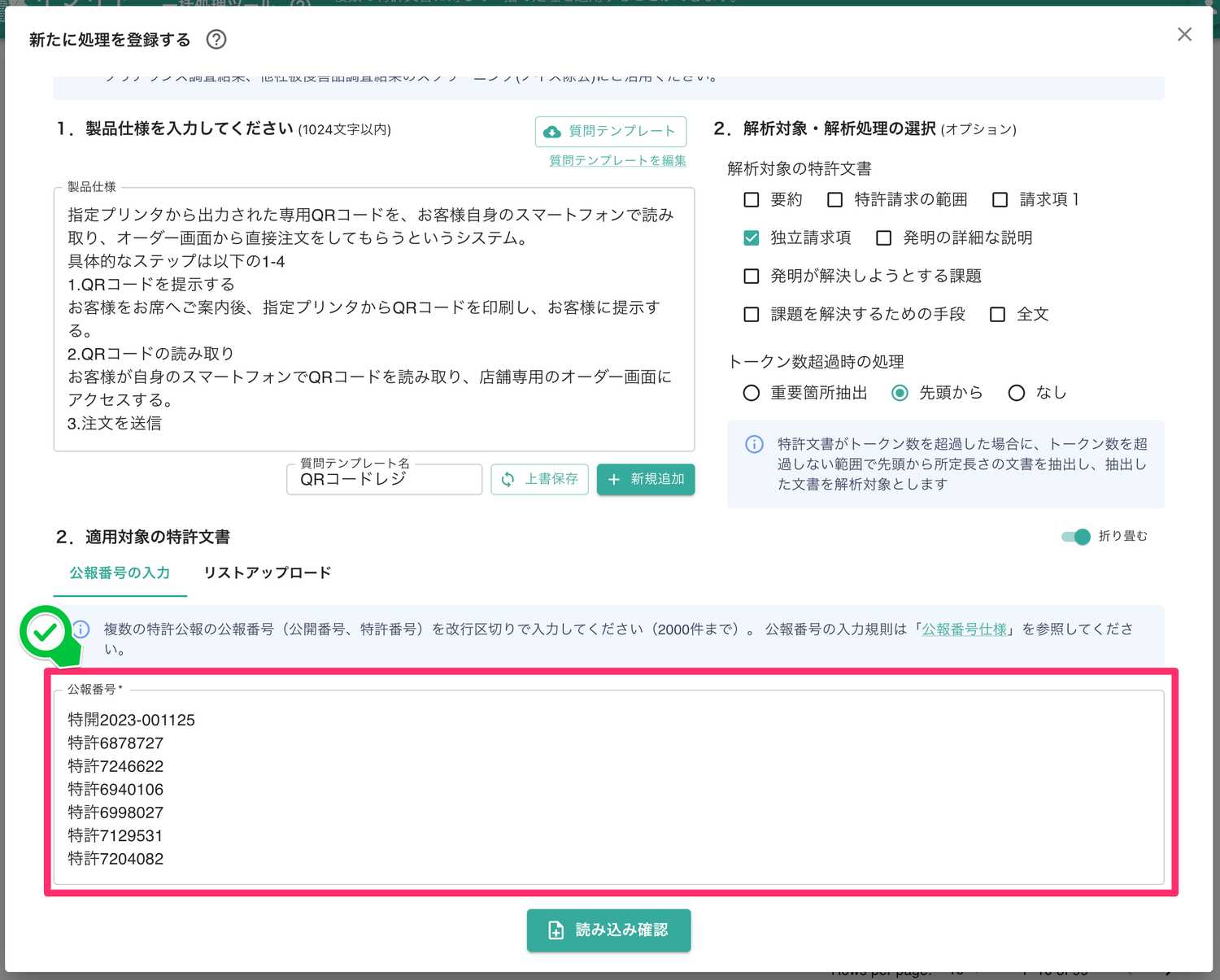Click the line 特許6940106
The width and height of the screenshot is (1220, 980).
coord(115,789)
